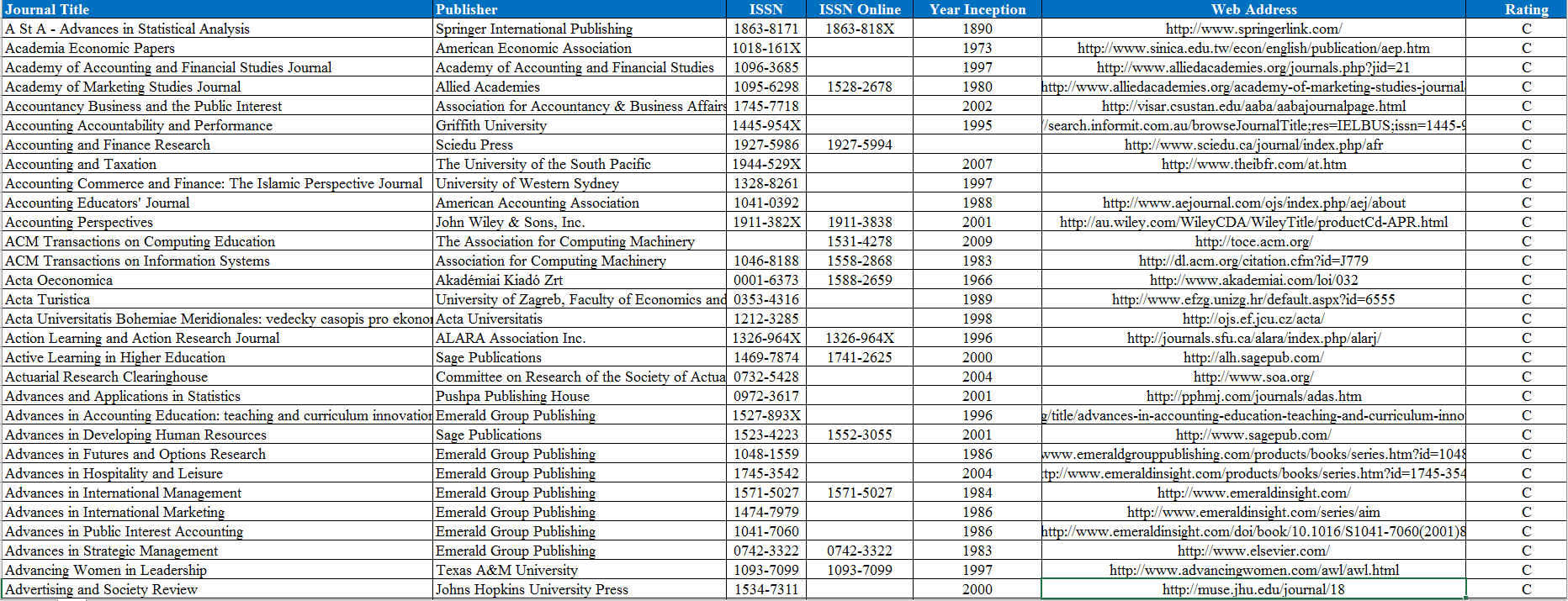Screen dimensions: 1568x601
Task: Select Advances in International Marketing cell
Action: click(x=217, y=512)
